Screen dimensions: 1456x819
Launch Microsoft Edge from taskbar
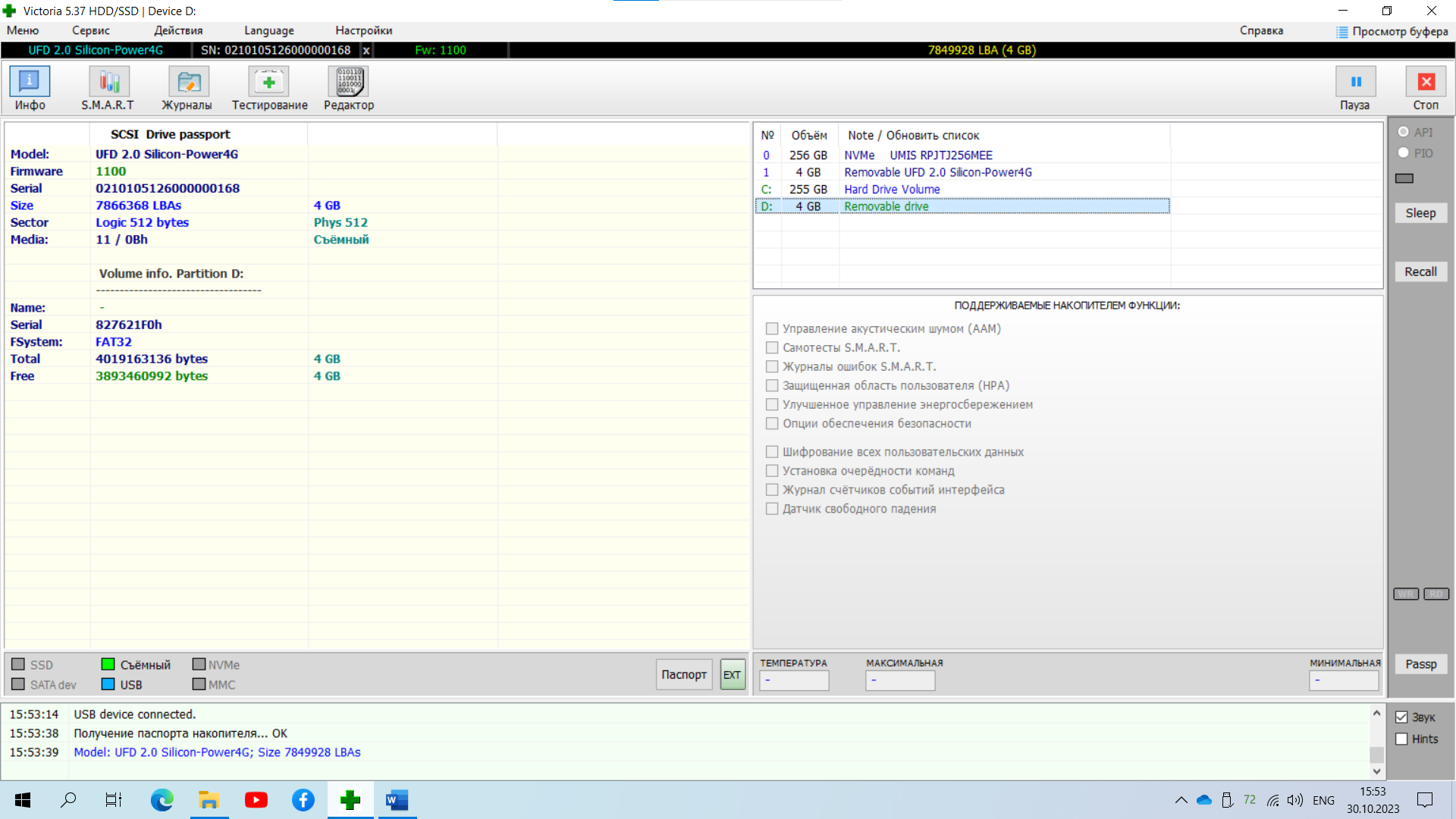tap(162, 800)
